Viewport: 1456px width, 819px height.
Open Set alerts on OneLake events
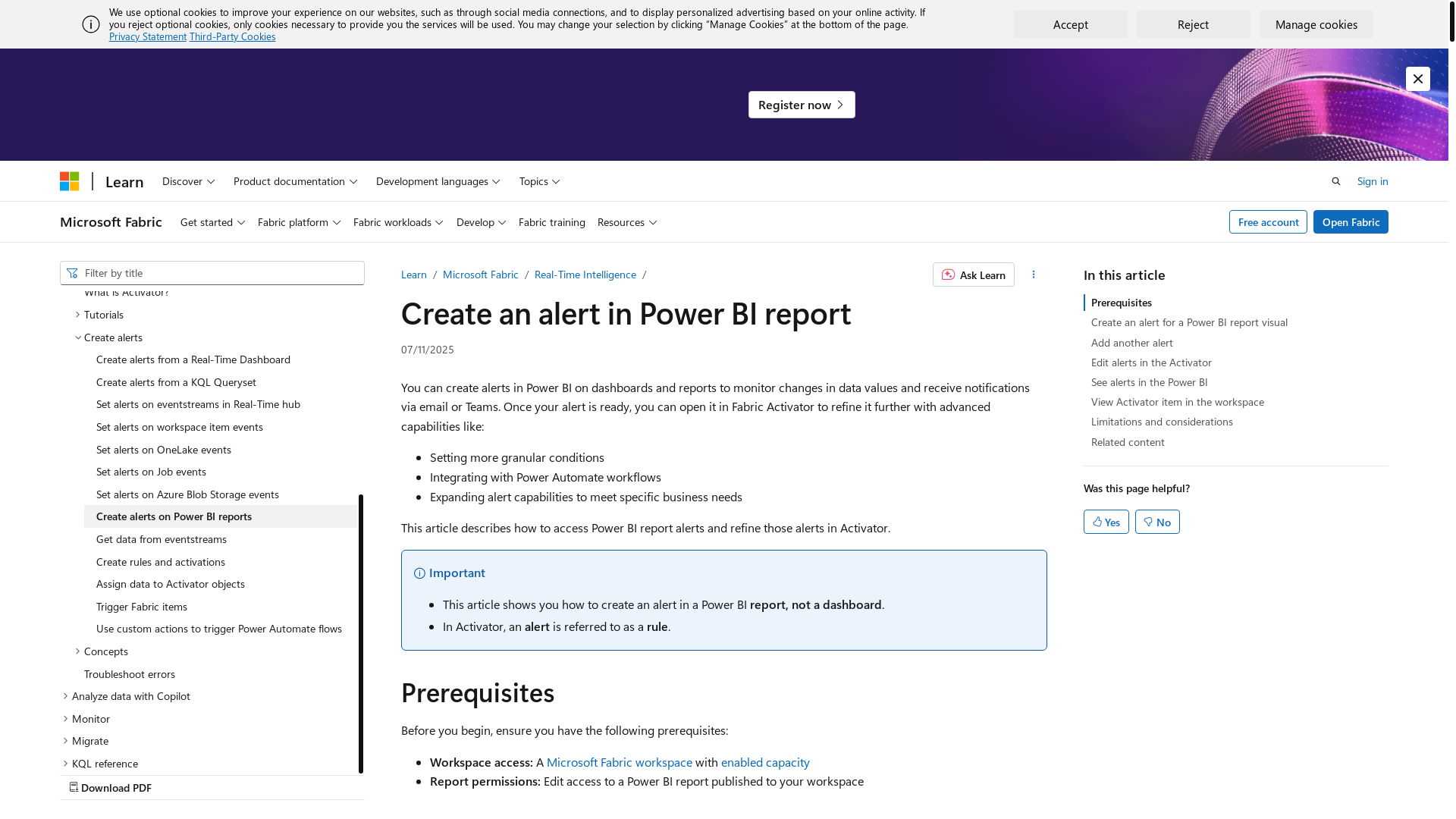(x=164, y=450)
